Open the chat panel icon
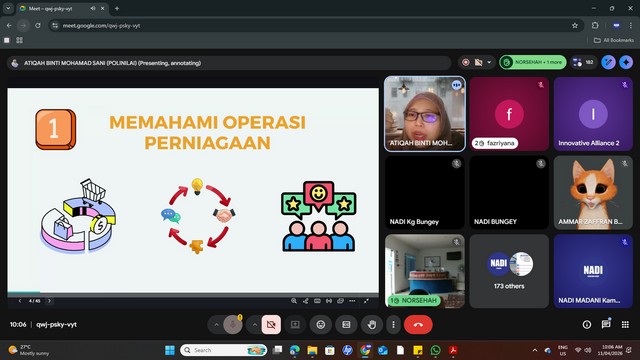 point(606,324)
